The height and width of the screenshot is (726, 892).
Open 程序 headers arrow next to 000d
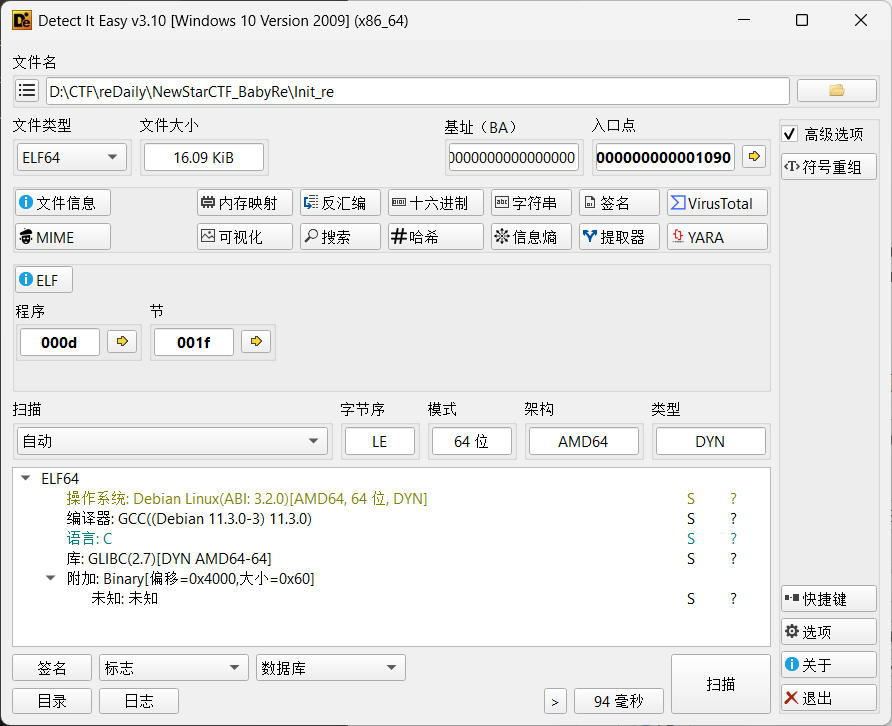click(x=122, y=341)
